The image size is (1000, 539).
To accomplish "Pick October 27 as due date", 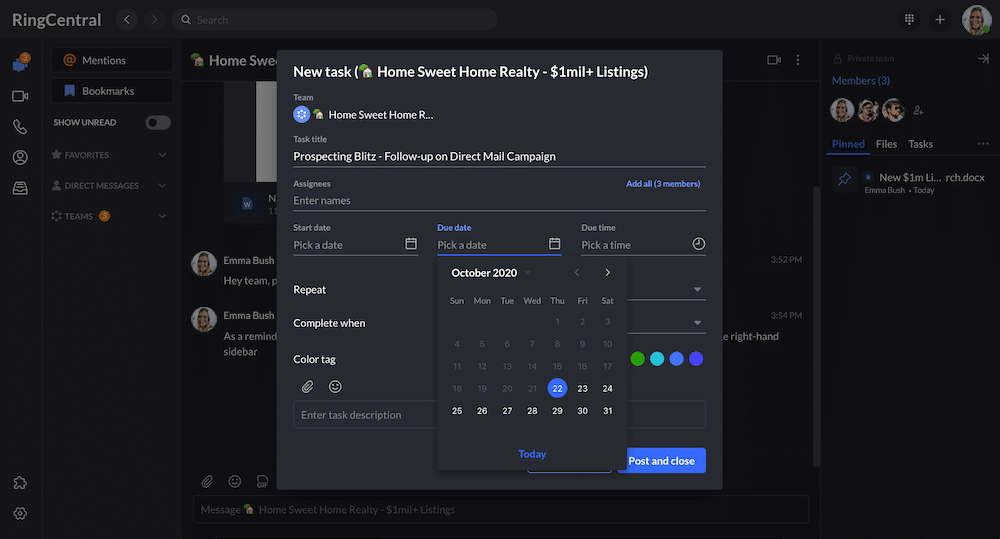I will tap(507, 411).
